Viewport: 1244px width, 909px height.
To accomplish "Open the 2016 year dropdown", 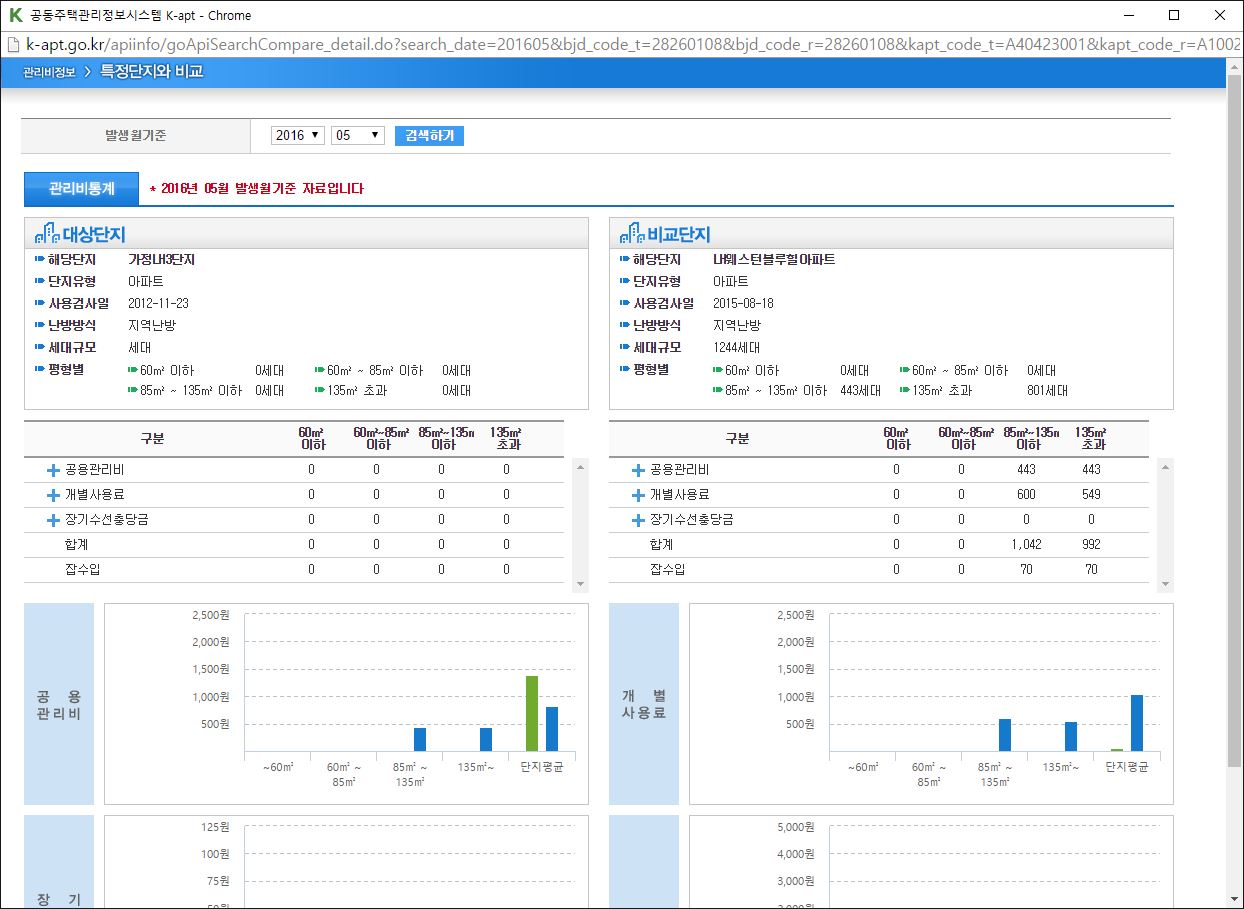I will pos(297,135).
